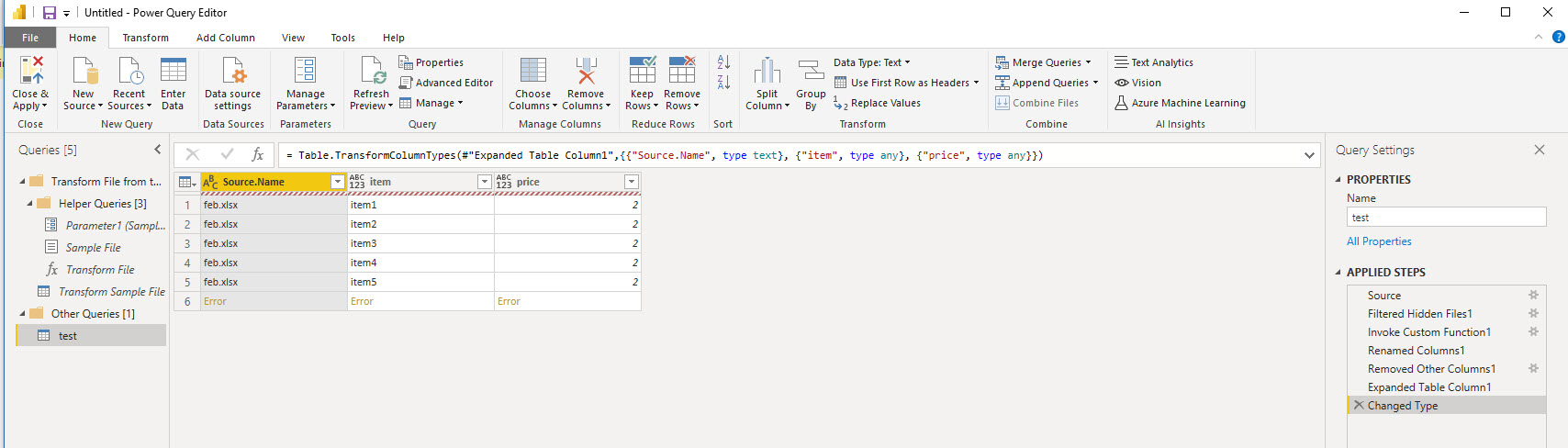The height and width of the screenshot is (448, 1568).
Task: Open the Manage query dropdown
Action: tap(431, 103)
